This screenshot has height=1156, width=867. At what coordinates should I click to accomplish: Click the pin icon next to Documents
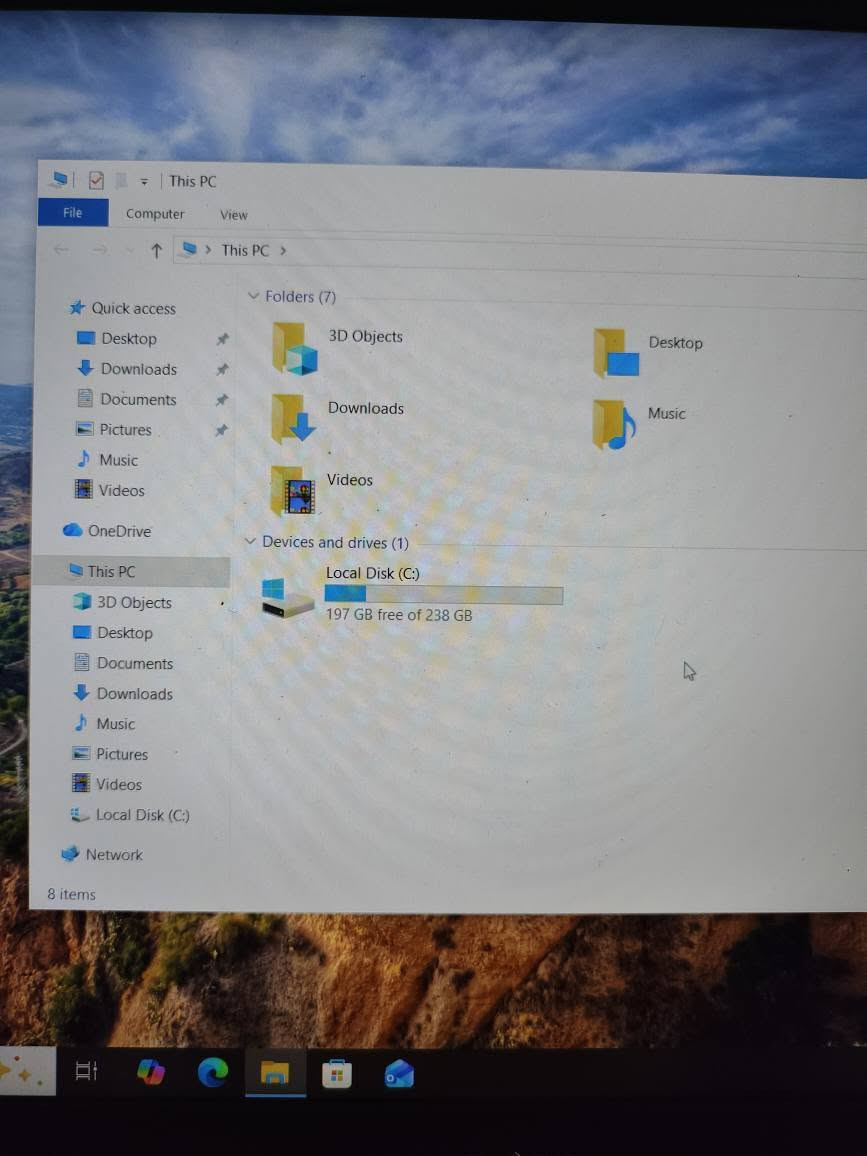pyautogui.click(x=222, y=400)
